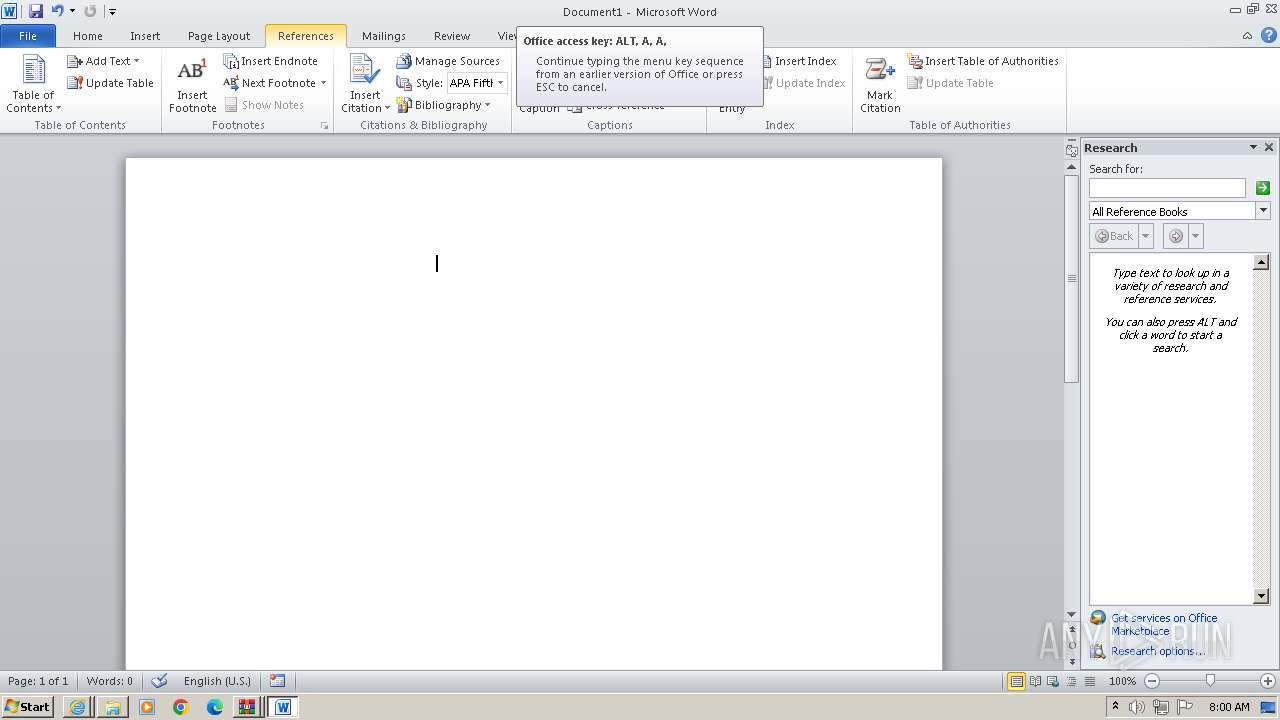
Task: Click the 100% zoom level button
Action: coord(1122,681)
